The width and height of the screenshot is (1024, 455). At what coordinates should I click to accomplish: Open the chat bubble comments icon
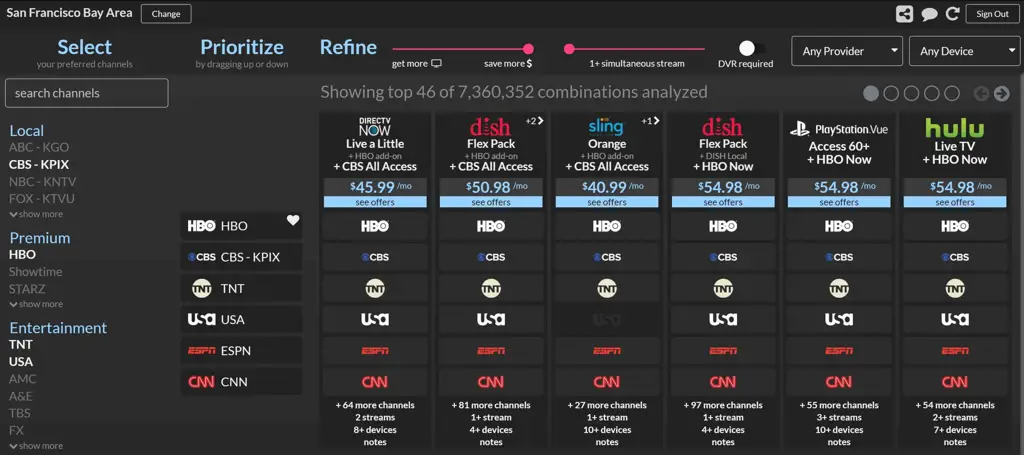click(929, 14)
